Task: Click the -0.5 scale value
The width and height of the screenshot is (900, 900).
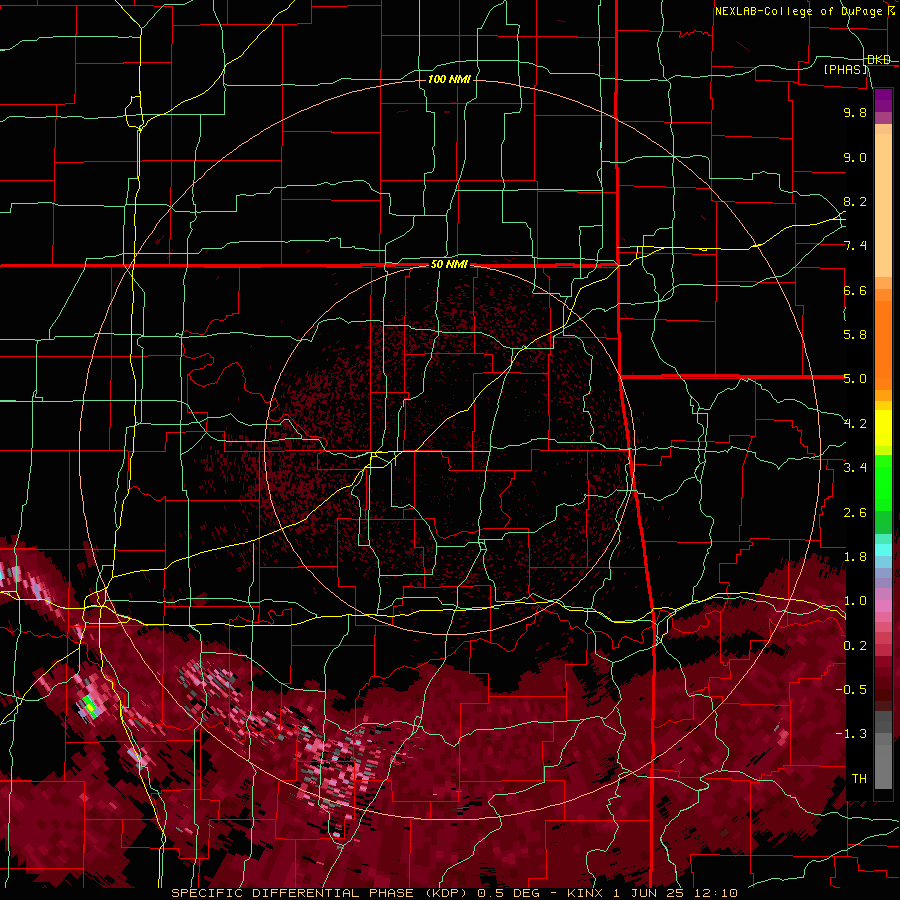Action: point(851,690)
